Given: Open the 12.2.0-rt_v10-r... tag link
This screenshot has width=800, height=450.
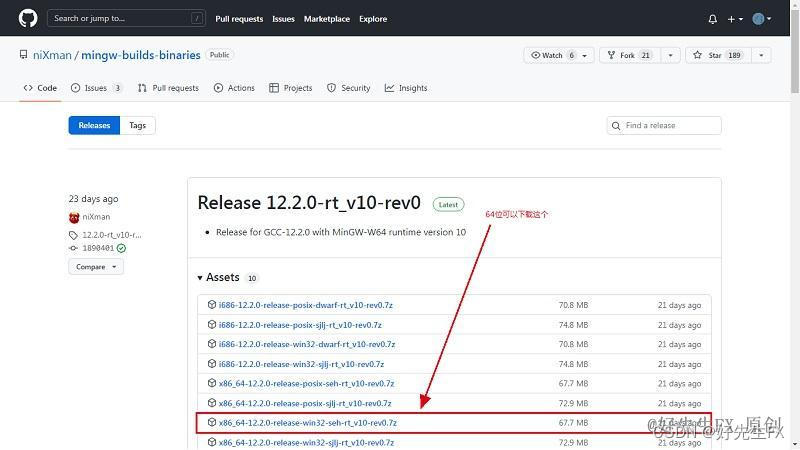Looking at the screenshot, I should pyautogui.click(x=112, y=235).
